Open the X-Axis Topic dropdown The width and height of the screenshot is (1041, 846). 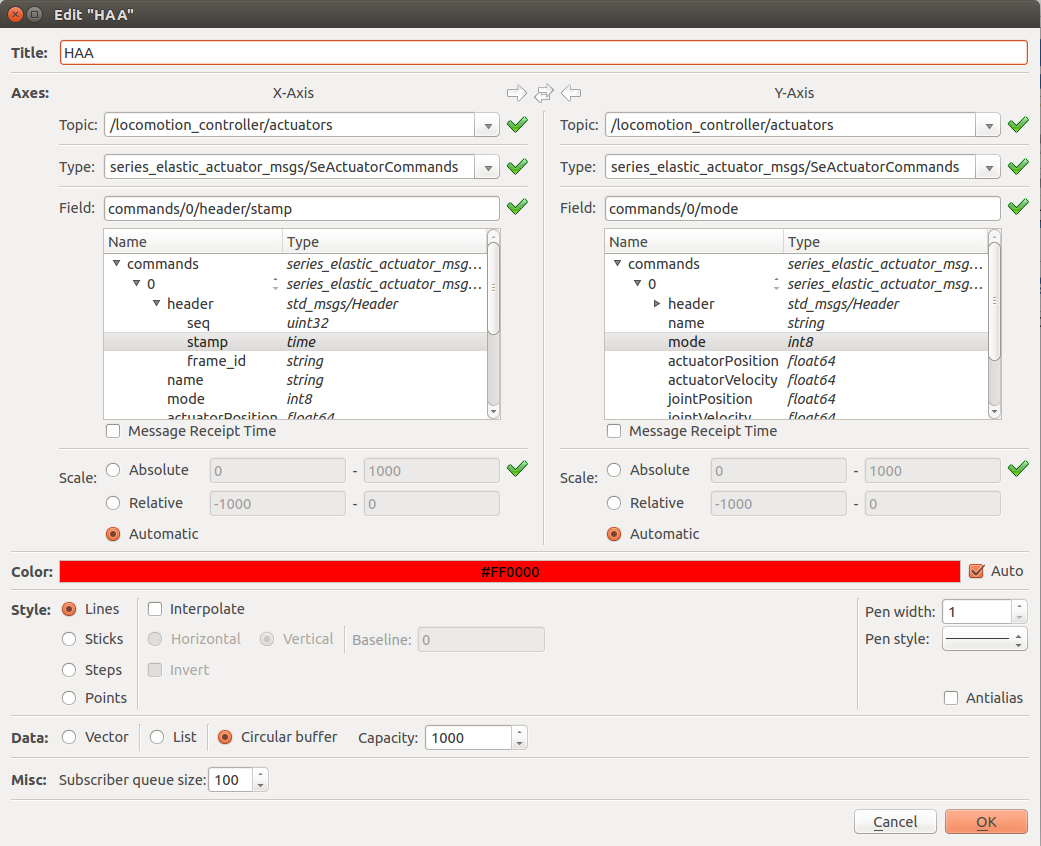pyautogui.click(x=488, y=126)
